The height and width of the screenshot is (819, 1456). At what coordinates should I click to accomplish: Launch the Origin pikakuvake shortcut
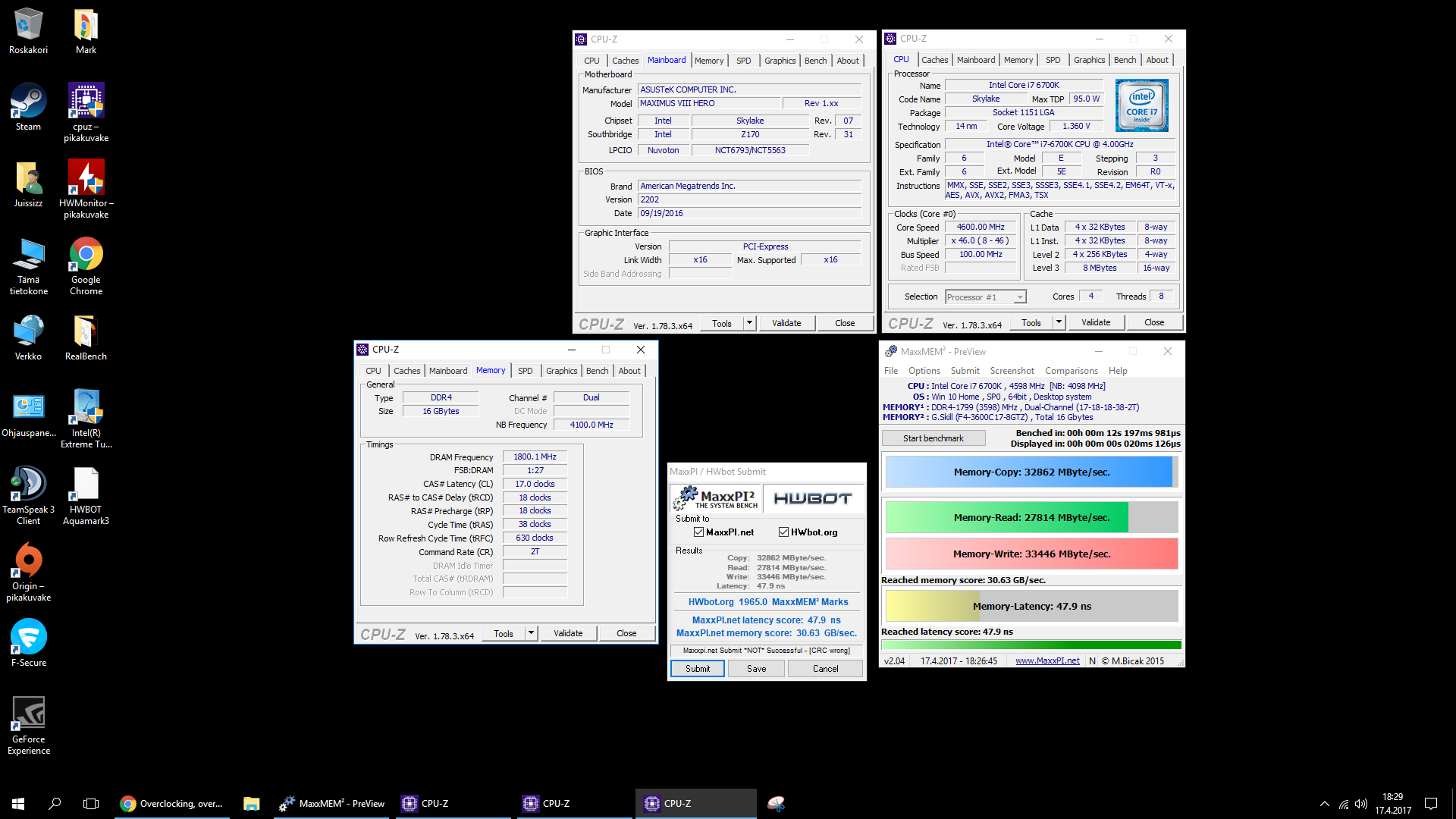(28, 572)
